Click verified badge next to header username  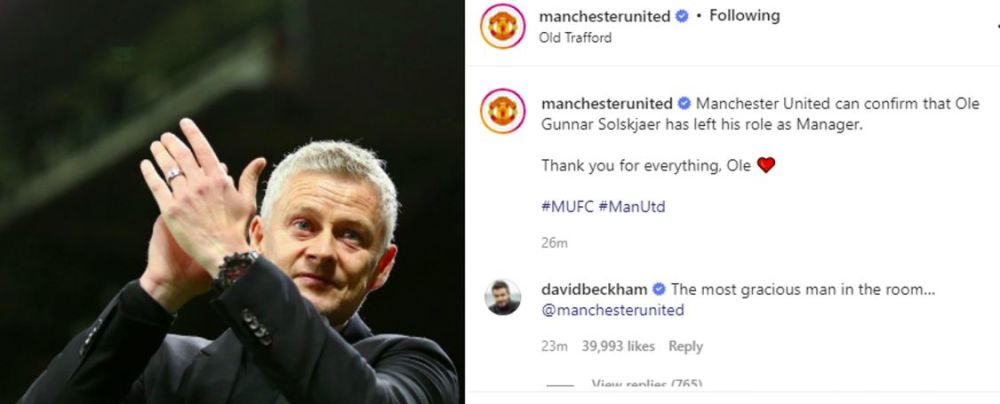point(682,17)
